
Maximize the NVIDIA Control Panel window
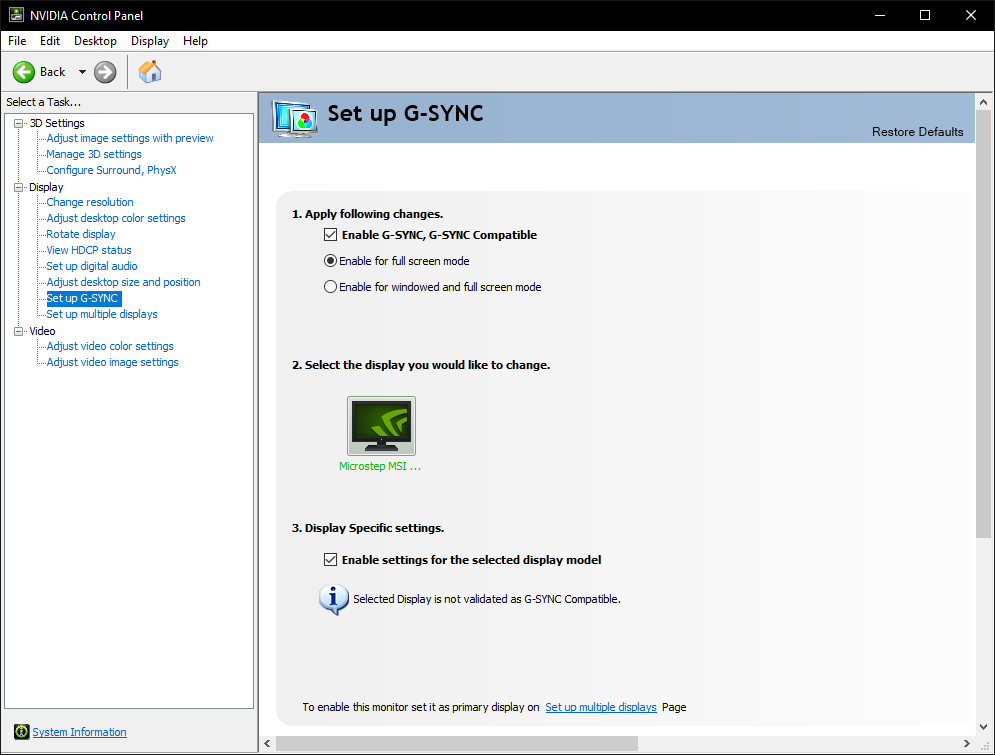pos(925,15)
